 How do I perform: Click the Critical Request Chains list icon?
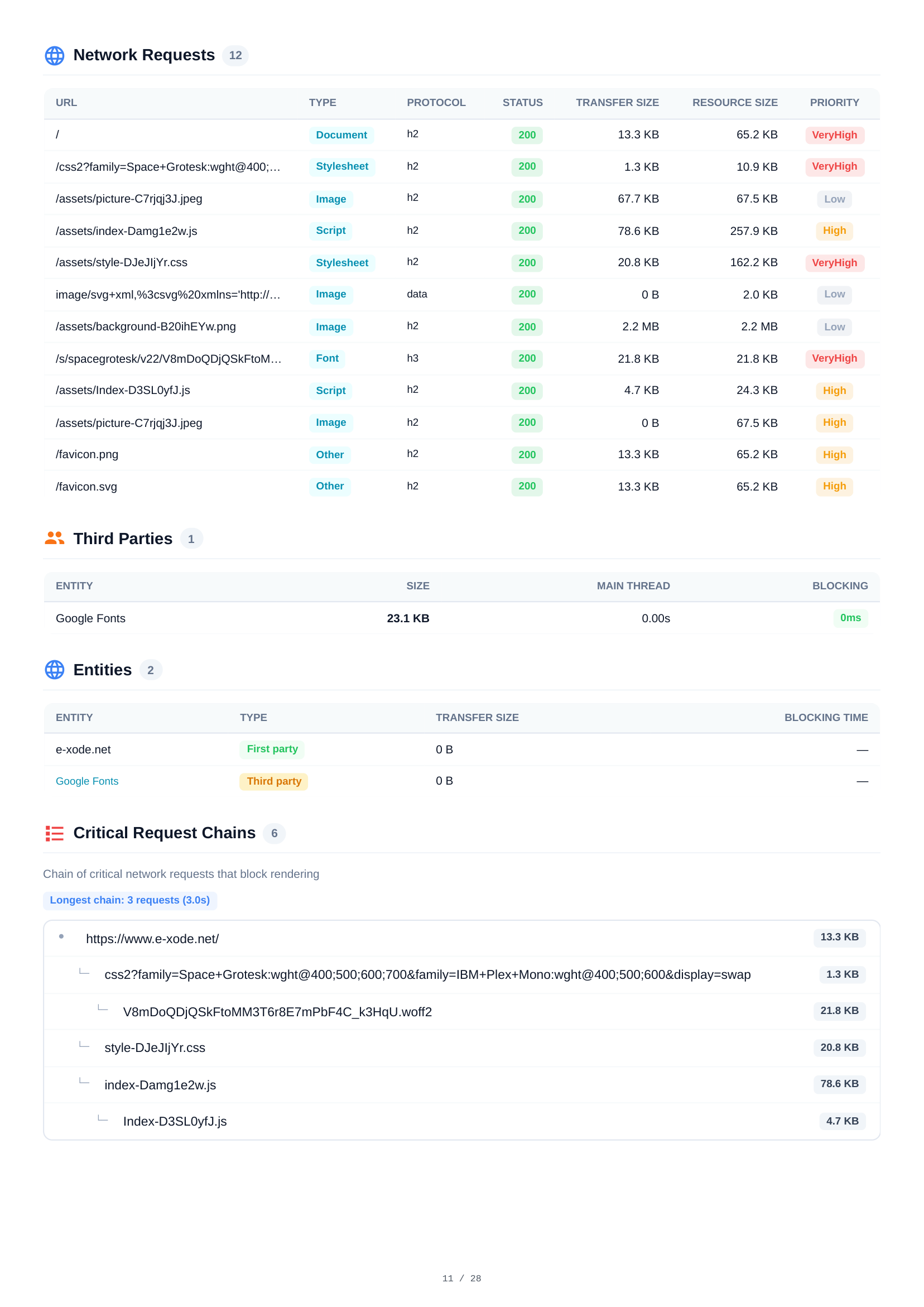coord(55,833)
